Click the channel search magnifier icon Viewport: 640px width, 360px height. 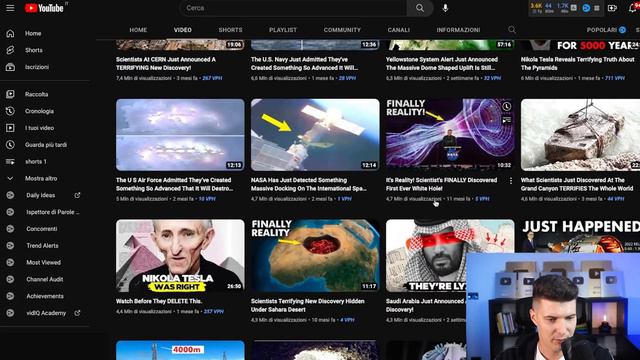point(512,30)
